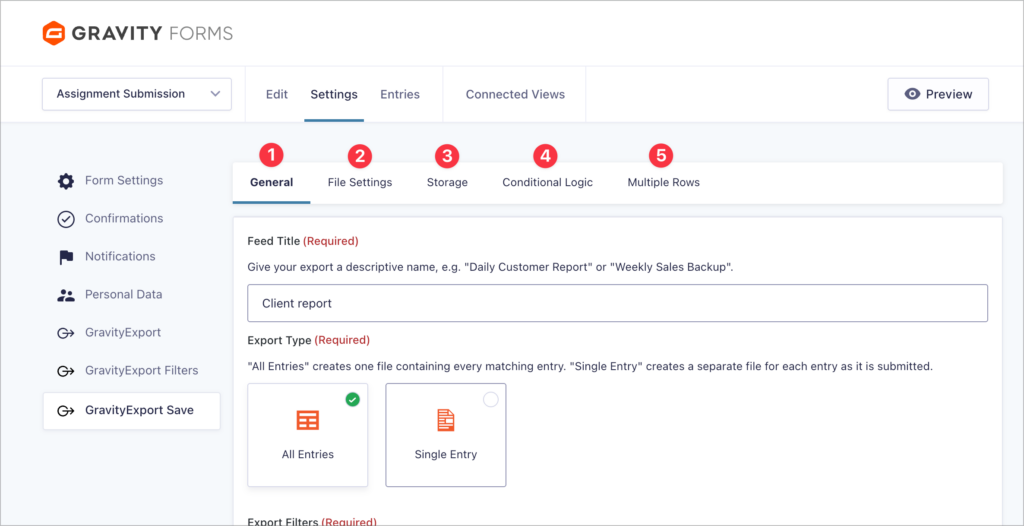The image size is (1024, 526).
Task: Click the All Entries spreadsheet icon
Action: pos(308,419)
